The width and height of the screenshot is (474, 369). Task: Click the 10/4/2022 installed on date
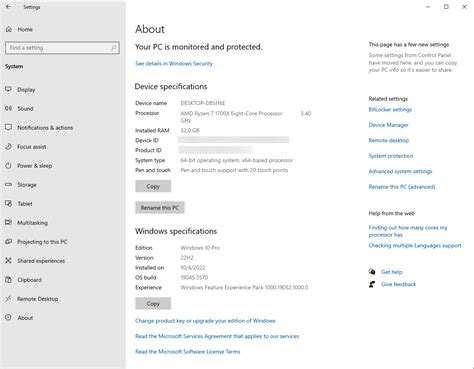[x=193, y=268]
